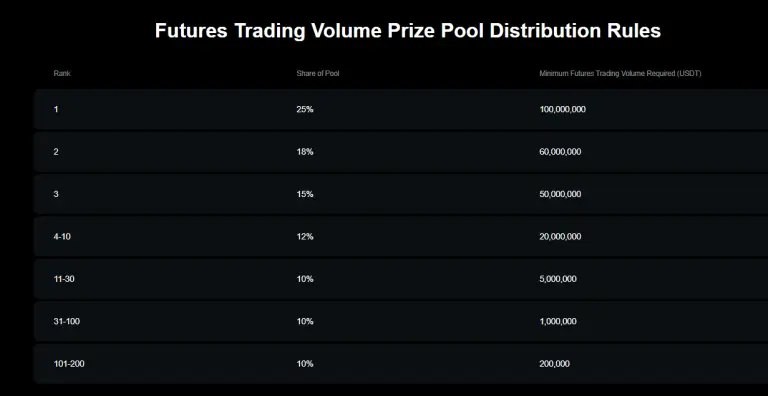Select the rank 4-10 row
The width and height of the screenshot is (768, 396).
[401, 237]
